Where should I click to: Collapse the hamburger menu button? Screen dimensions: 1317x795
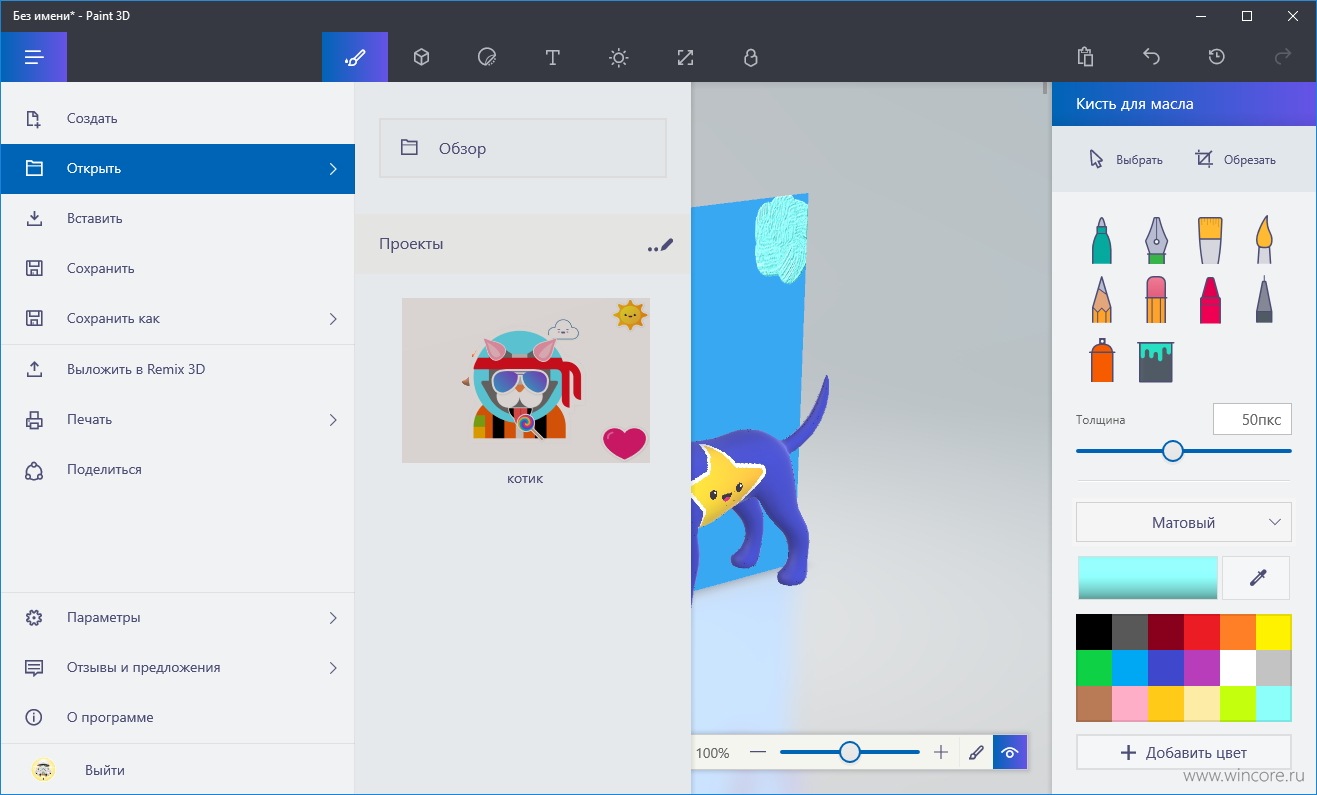tap(34, 57)
